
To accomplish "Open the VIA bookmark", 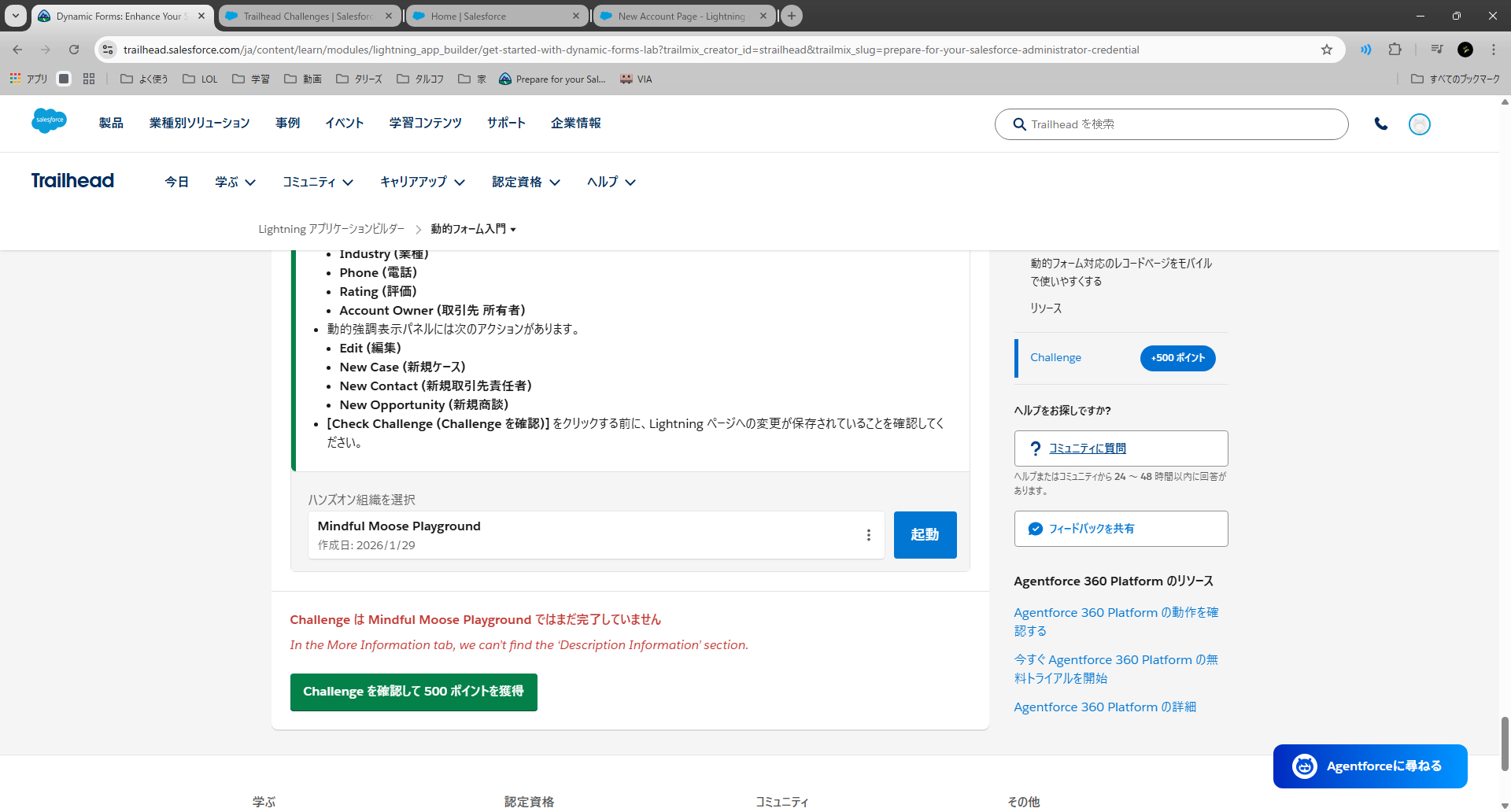I will coord(636,79).
